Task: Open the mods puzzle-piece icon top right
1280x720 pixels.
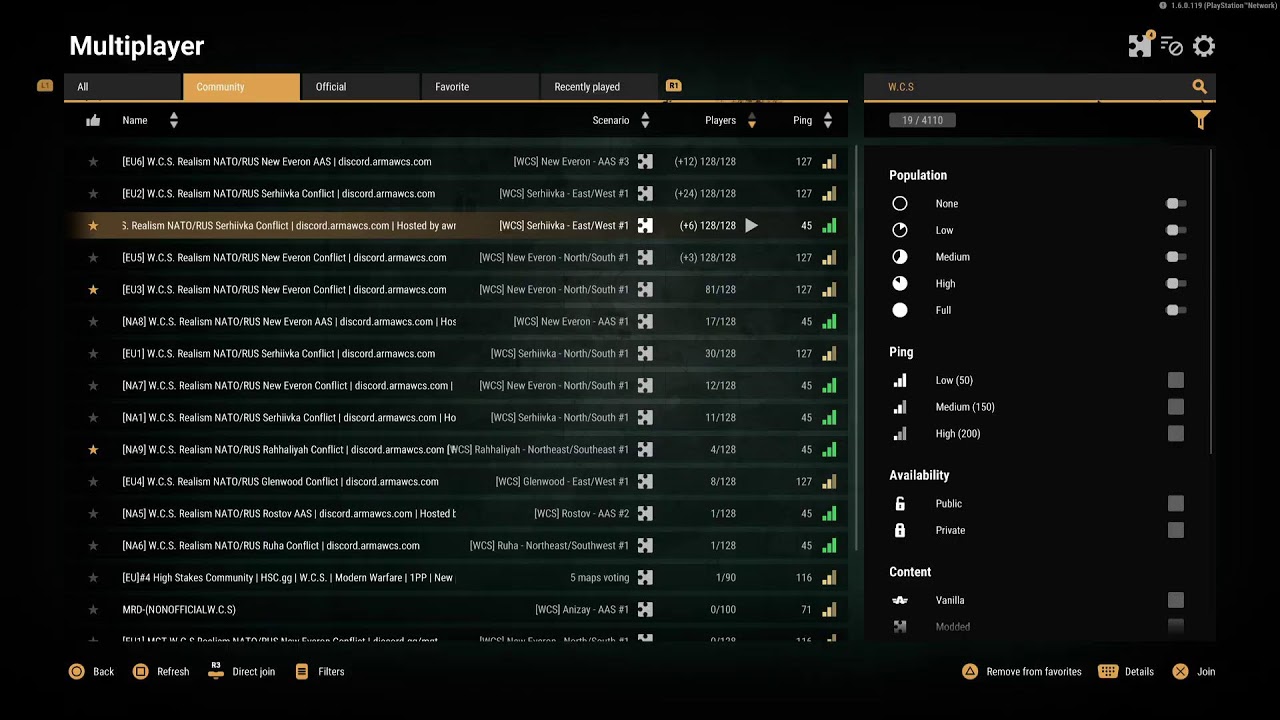Action: click(1140, 46)
